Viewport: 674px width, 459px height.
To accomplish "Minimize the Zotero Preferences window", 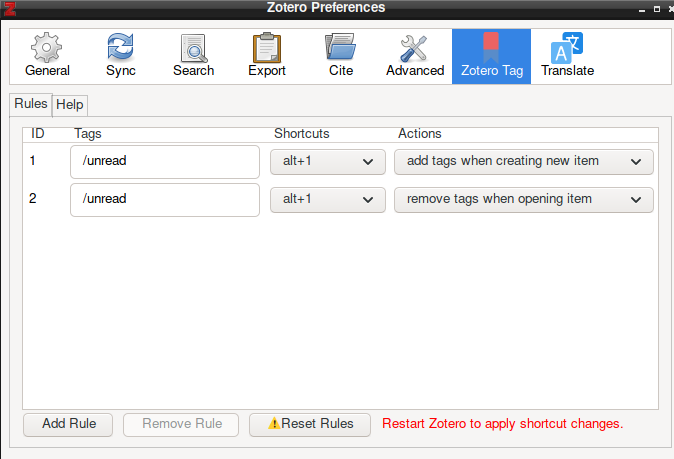I will click(642, 9).
